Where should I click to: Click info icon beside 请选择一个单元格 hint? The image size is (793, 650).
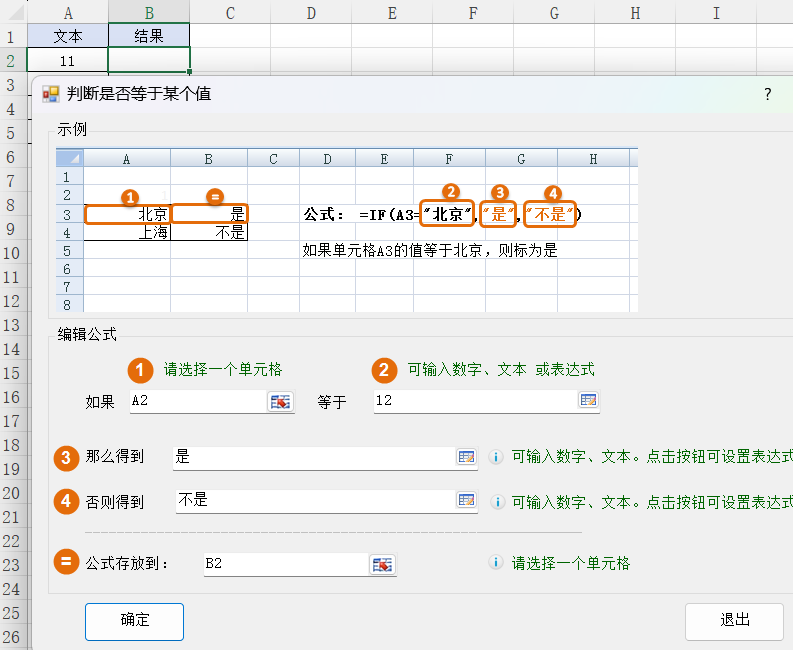click(495, 563)
